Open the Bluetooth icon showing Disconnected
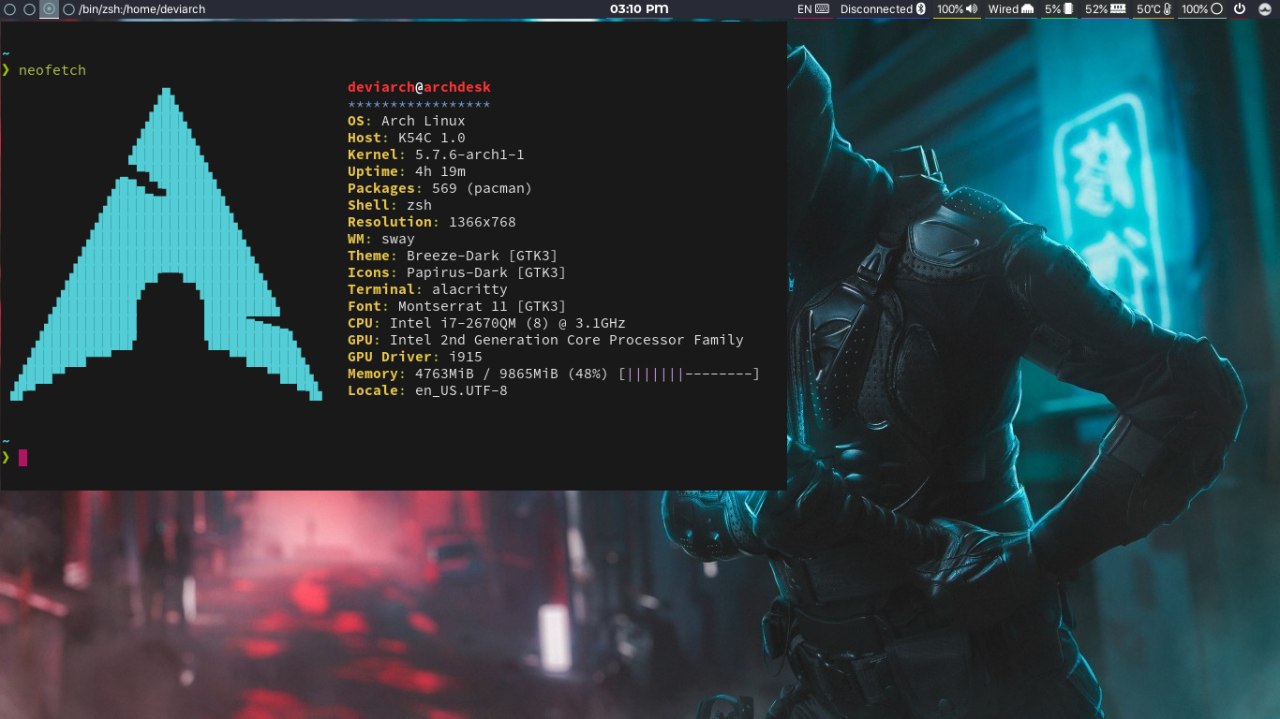The height and width of the screenshot is (719, 1280). coord(921,9)
